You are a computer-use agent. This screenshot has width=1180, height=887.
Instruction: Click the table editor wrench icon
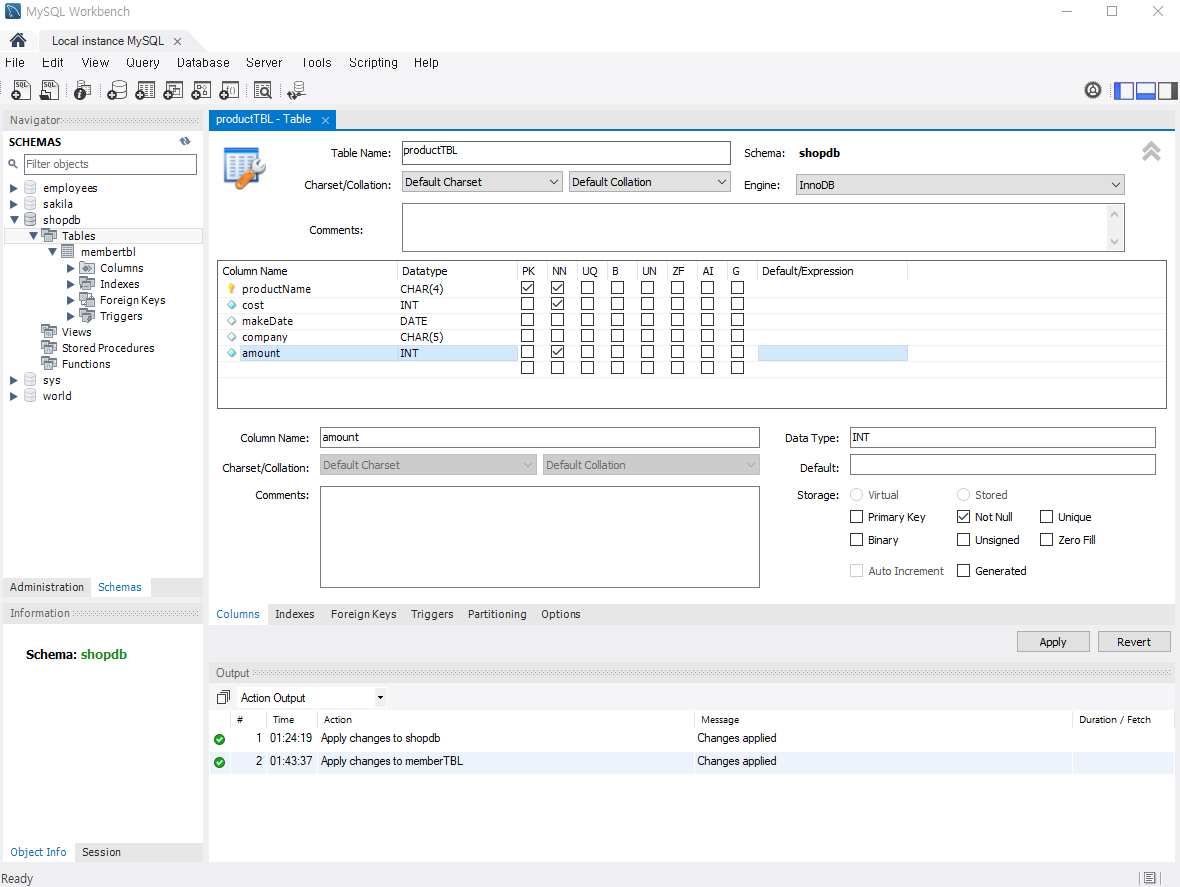click(x=244, y=168)
